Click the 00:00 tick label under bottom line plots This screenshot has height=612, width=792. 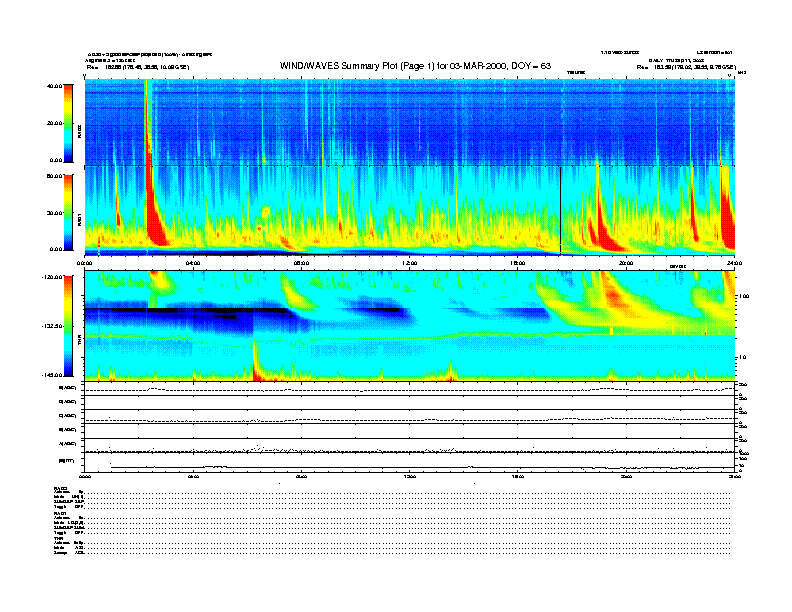[85, 476]
